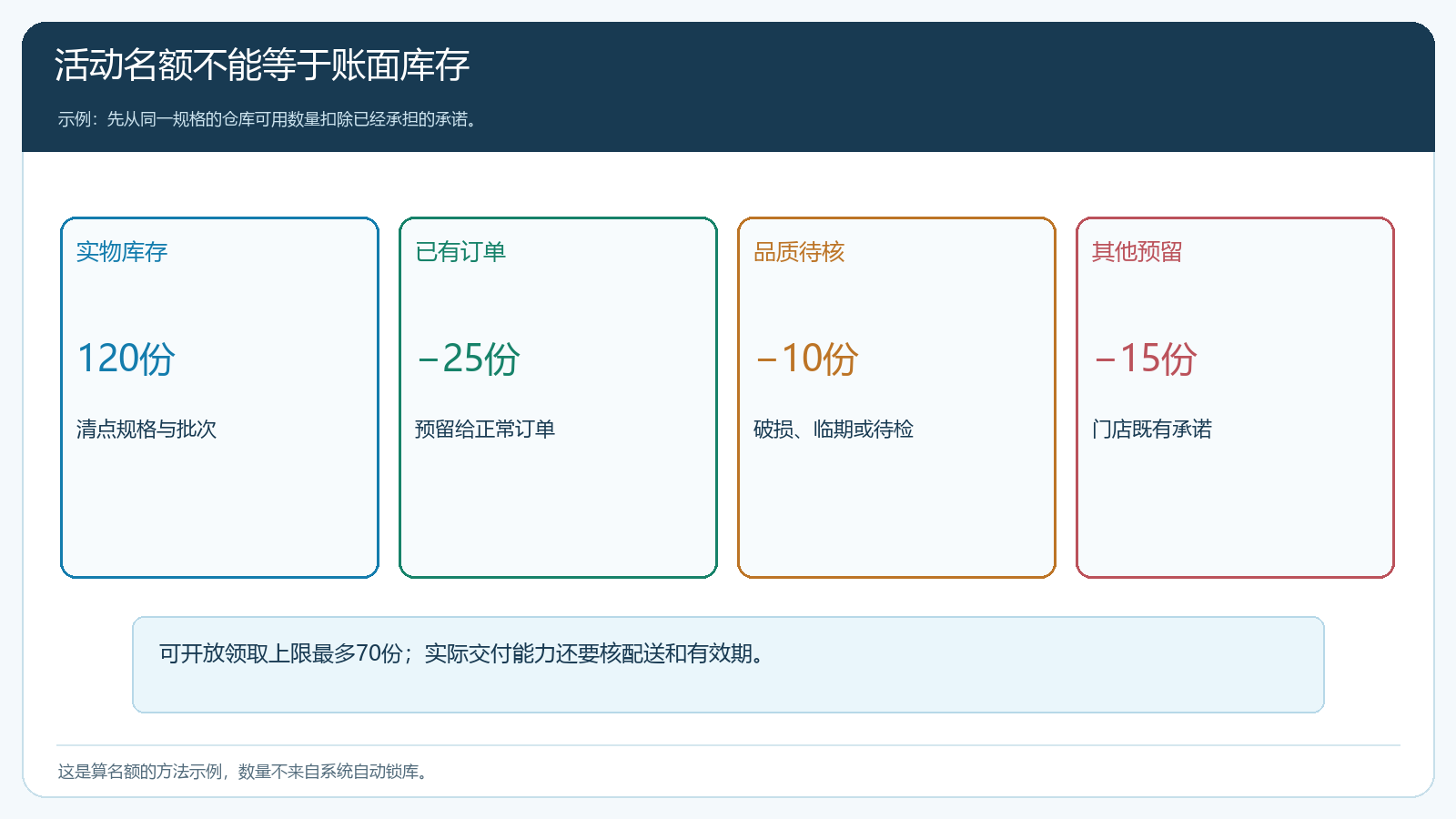Click the 破损、临期或待检 description
Viewport: 1456px width, 819px height.
coord(834,430)
